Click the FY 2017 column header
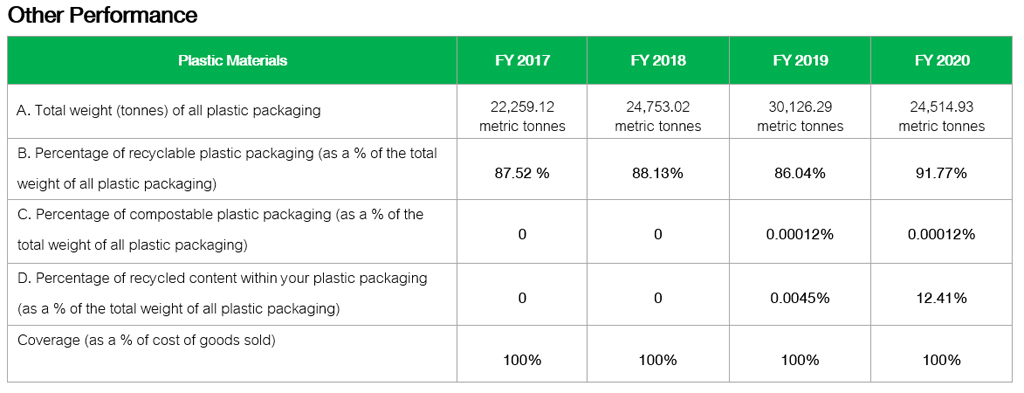This screenshot has width=1024, height=393. coord(522,61)
